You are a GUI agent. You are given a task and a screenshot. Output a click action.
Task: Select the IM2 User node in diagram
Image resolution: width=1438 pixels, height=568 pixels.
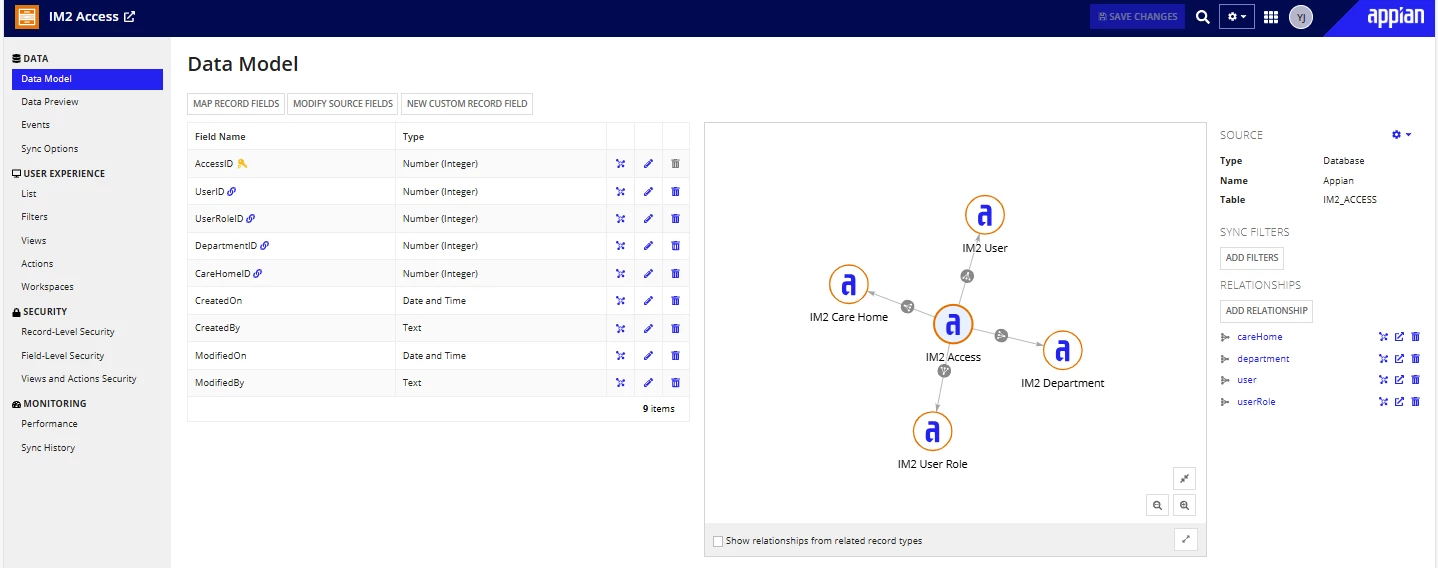point(985,215)
